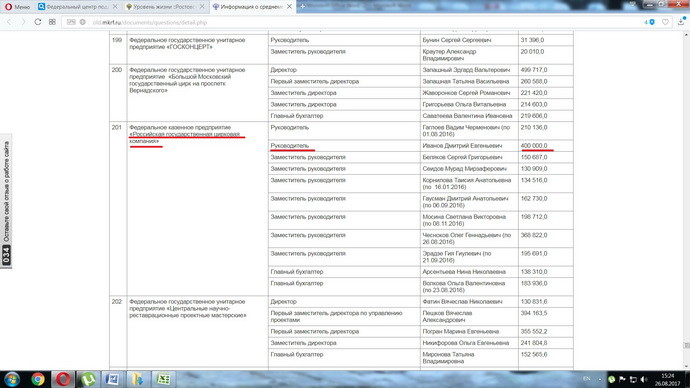Reload the current page
Image resolution: width=690 pixels, height=388 pixels.
coord(38,22)
